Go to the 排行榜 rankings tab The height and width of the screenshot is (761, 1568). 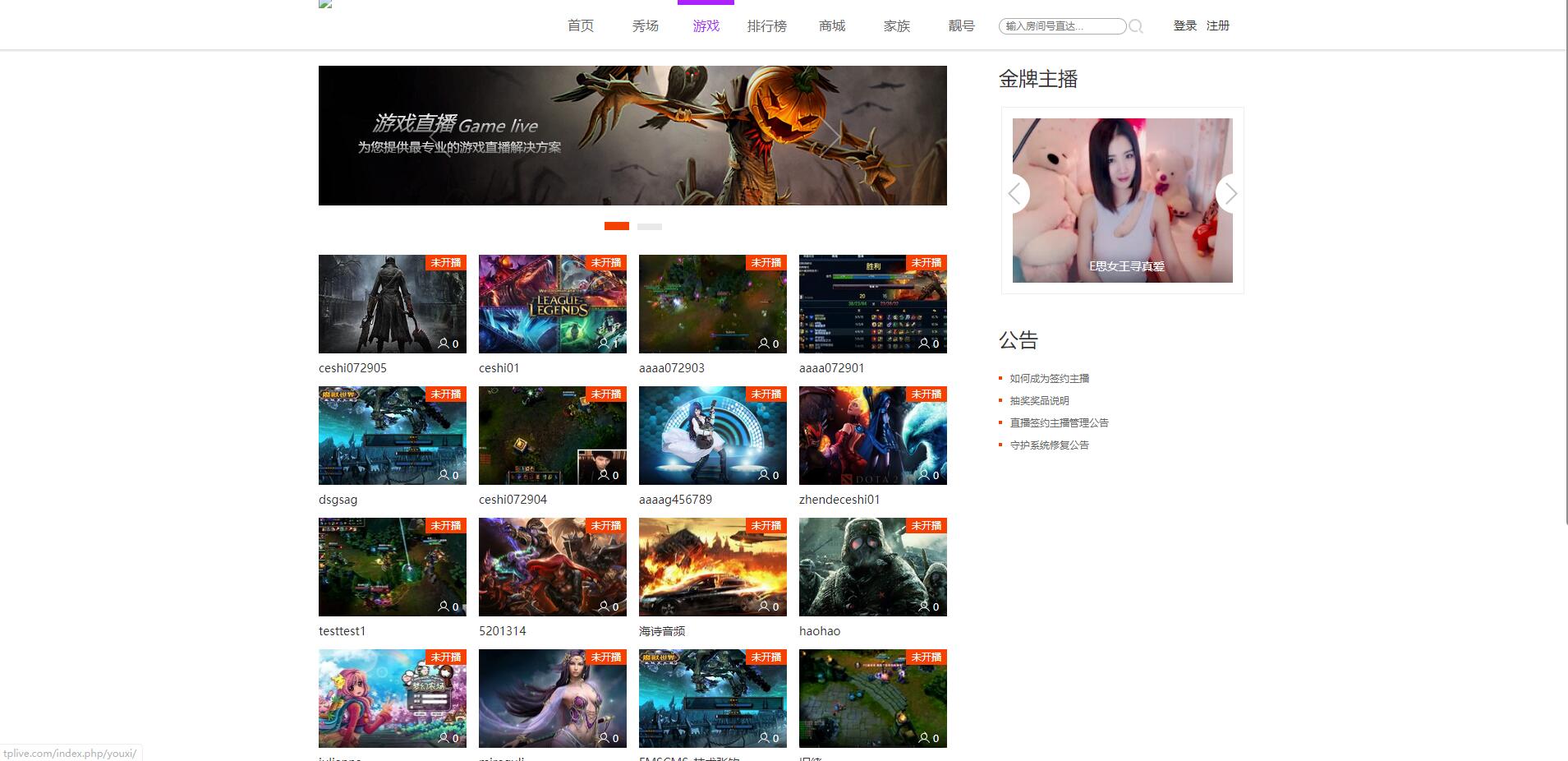point(766,26)
